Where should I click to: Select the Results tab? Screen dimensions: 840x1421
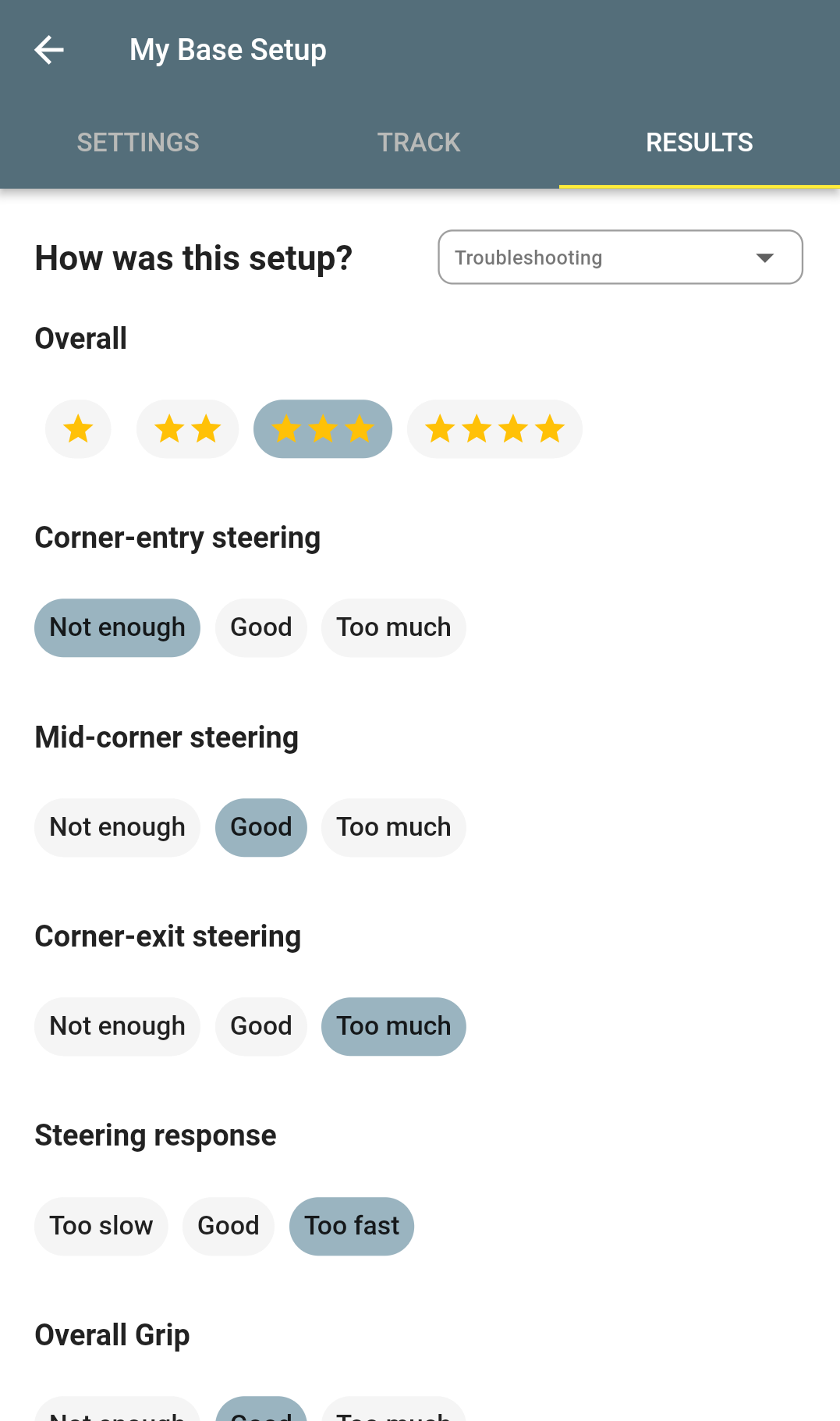(x=699, y=143)
